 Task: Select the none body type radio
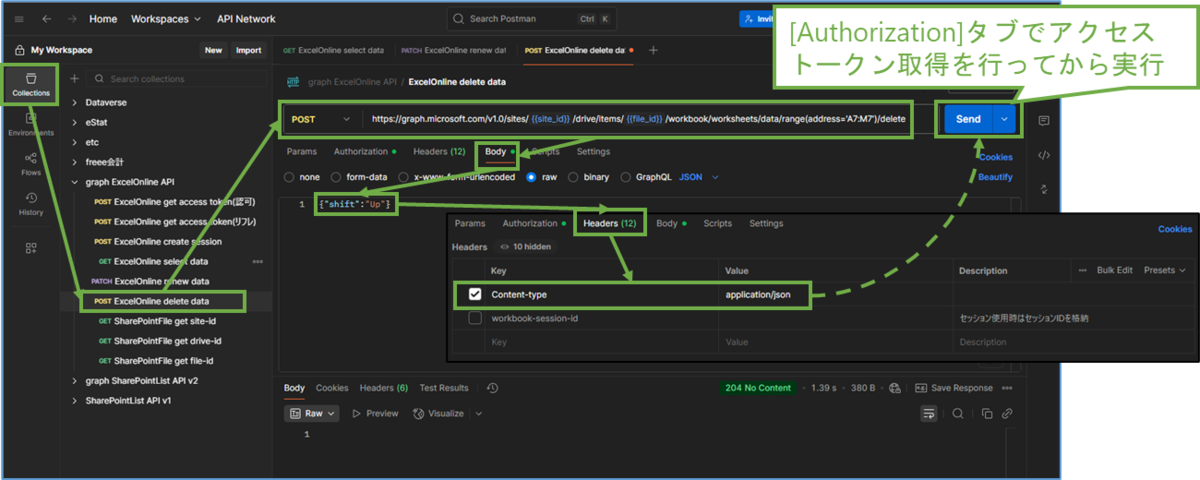click(290, 177)
